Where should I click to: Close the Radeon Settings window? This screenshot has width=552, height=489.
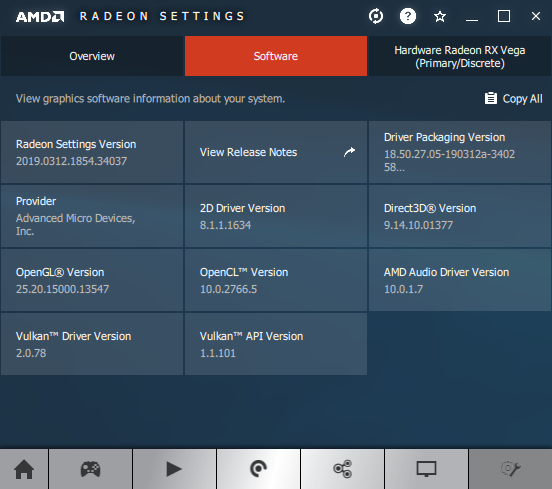[x=536, y=16]
